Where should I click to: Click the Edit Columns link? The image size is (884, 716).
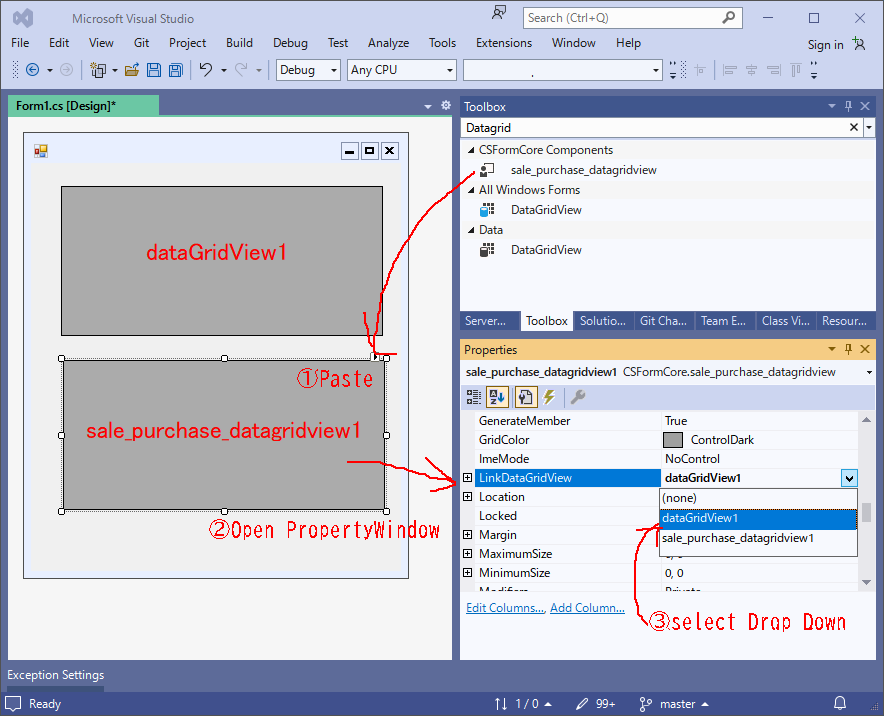click(x=504, y=607)
